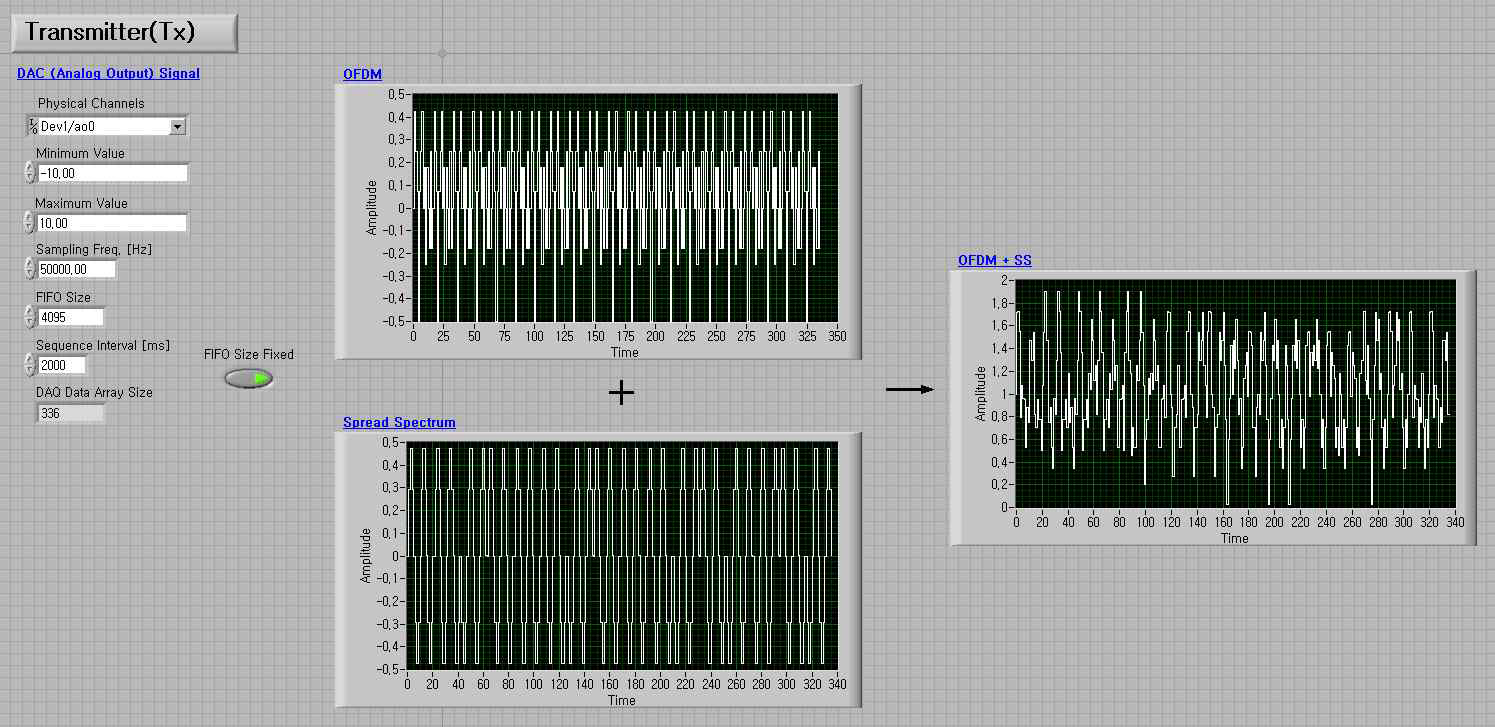The height and width of the screenshot is (727, 1495).
Task: Click the OFDM + SS Amplitude axis label
Action: [981, 393]
